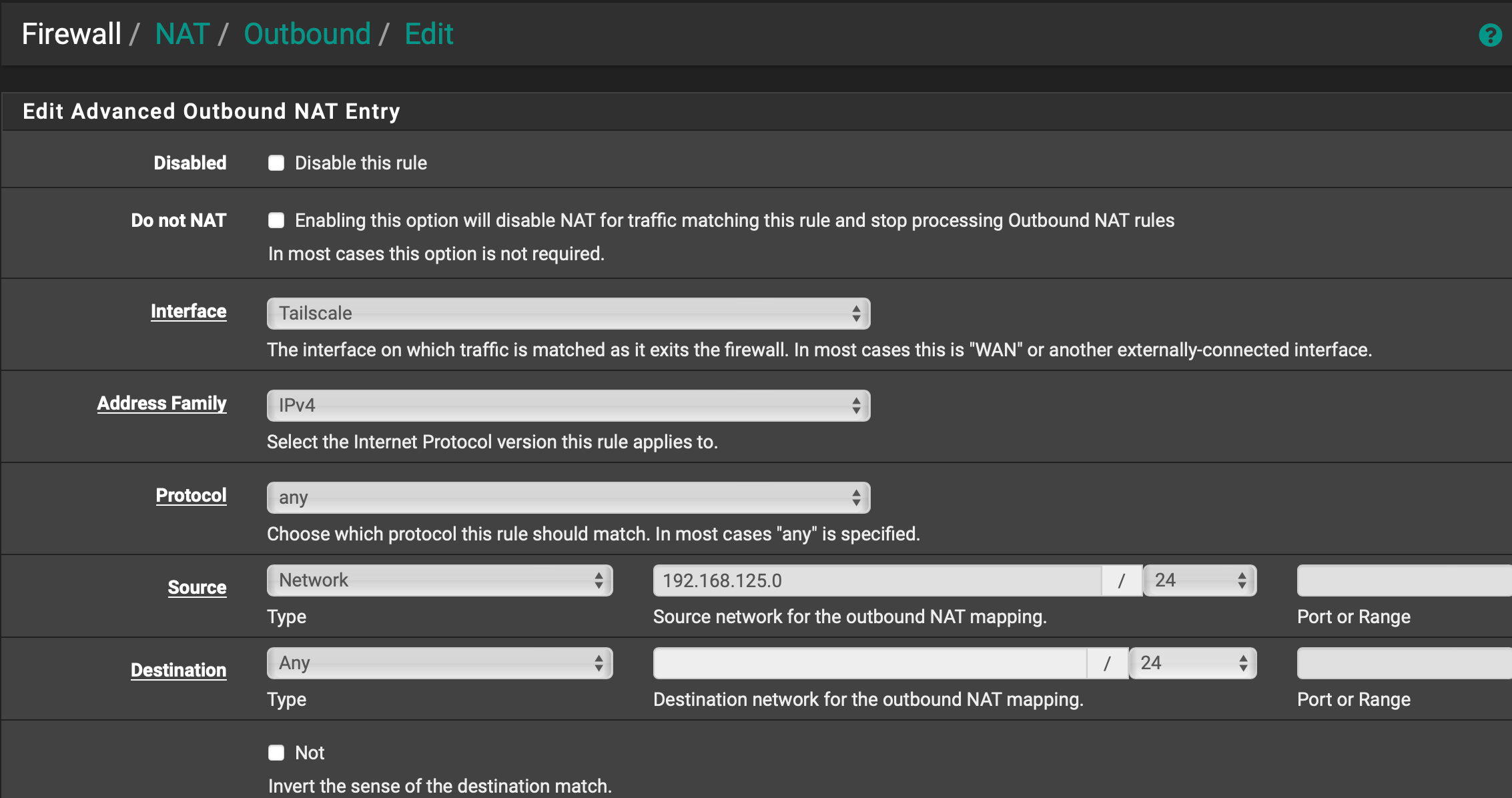Click the underlined Interface label
Viewport: 1512px width, 798px height.
click(x=189, y=312)
